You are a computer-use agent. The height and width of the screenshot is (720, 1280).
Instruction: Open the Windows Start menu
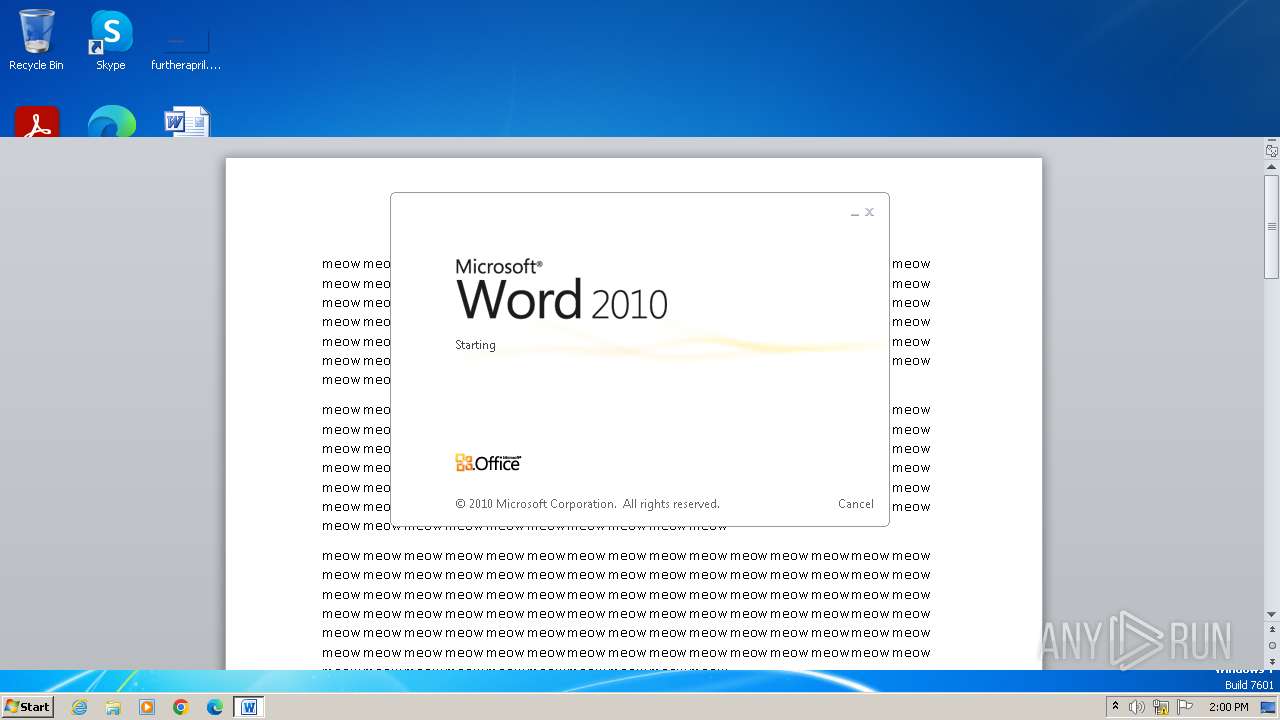pos(27,707)
